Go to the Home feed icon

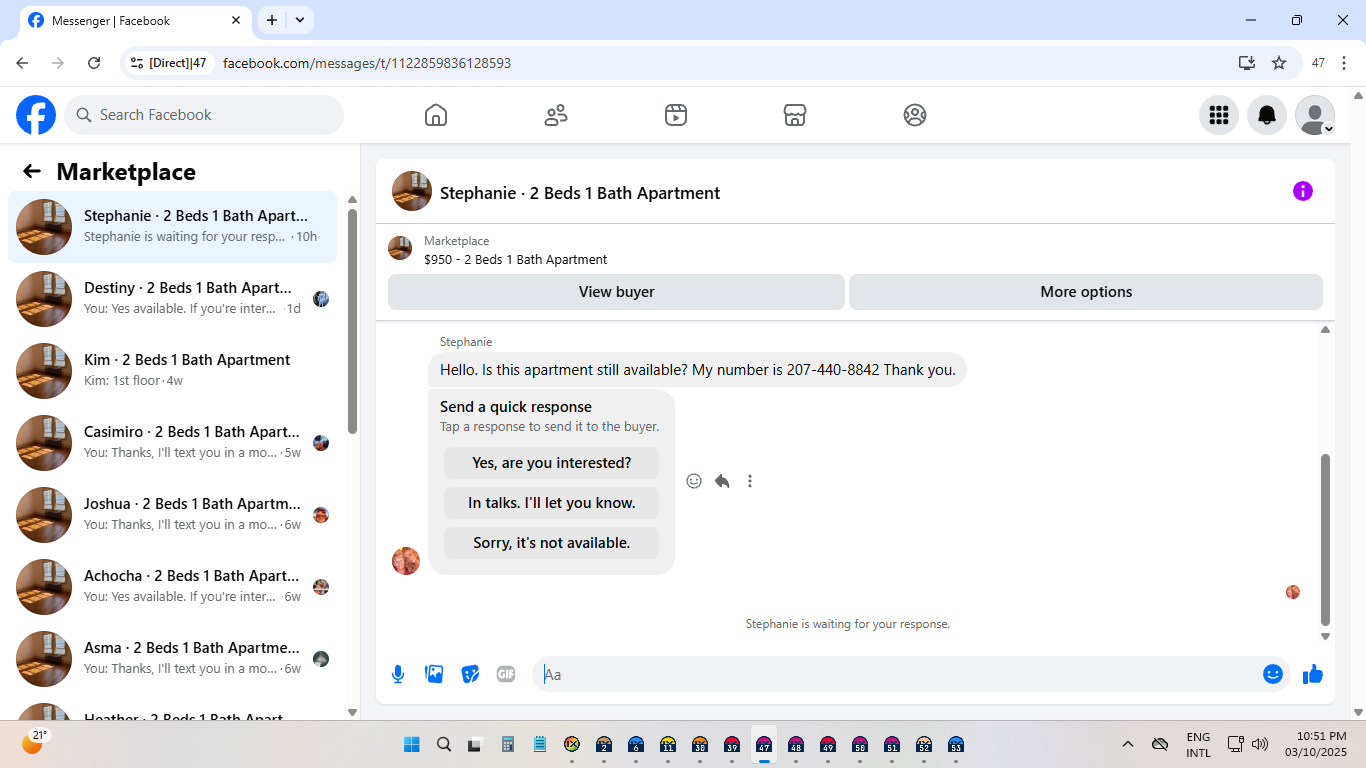[x=436, y=115]
